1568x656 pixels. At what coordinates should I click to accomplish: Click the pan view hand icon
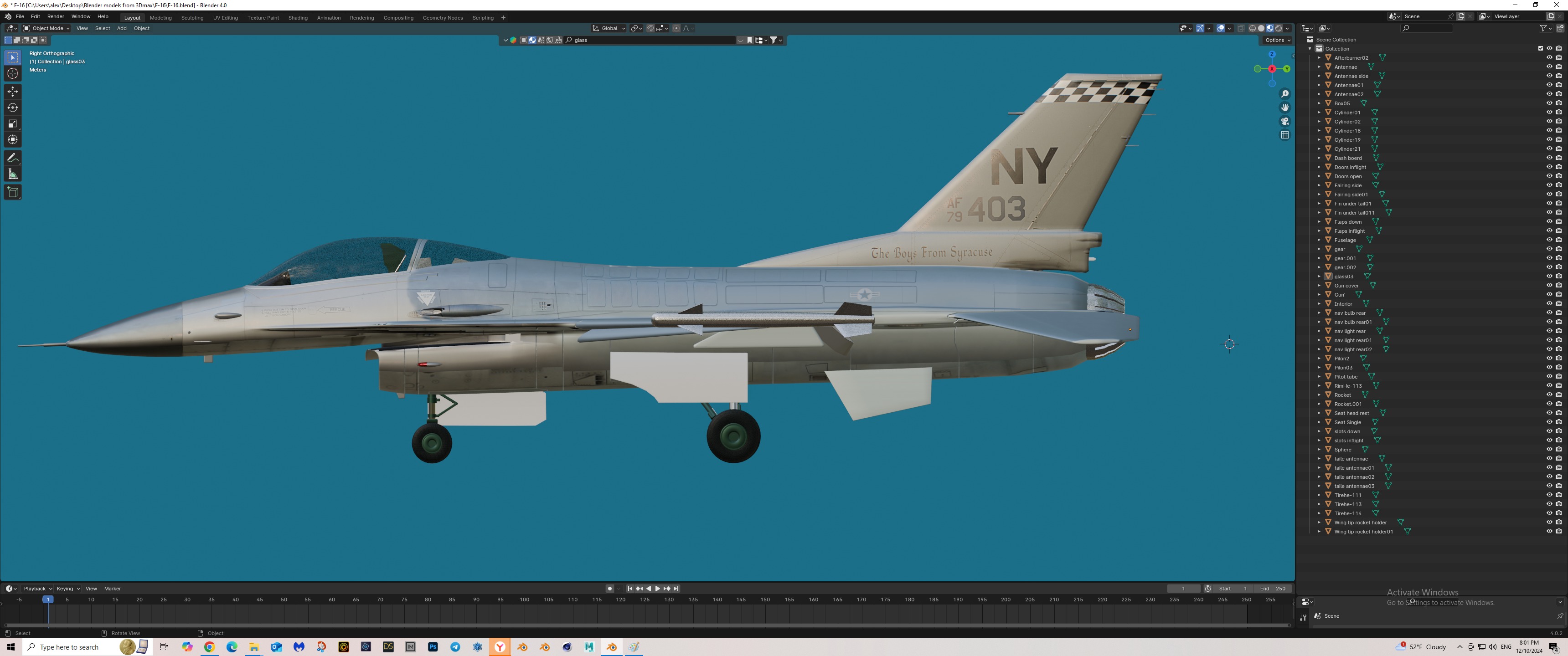1284,108
